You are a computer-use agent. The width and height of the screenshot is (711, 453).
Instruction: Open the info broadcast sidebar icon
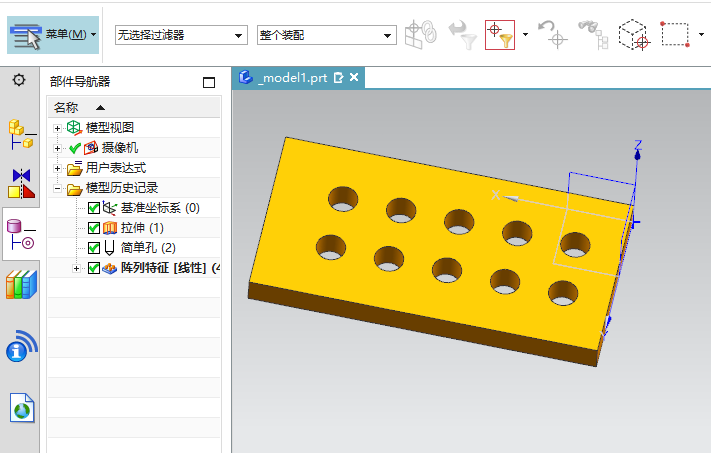[x=21, y=346]
